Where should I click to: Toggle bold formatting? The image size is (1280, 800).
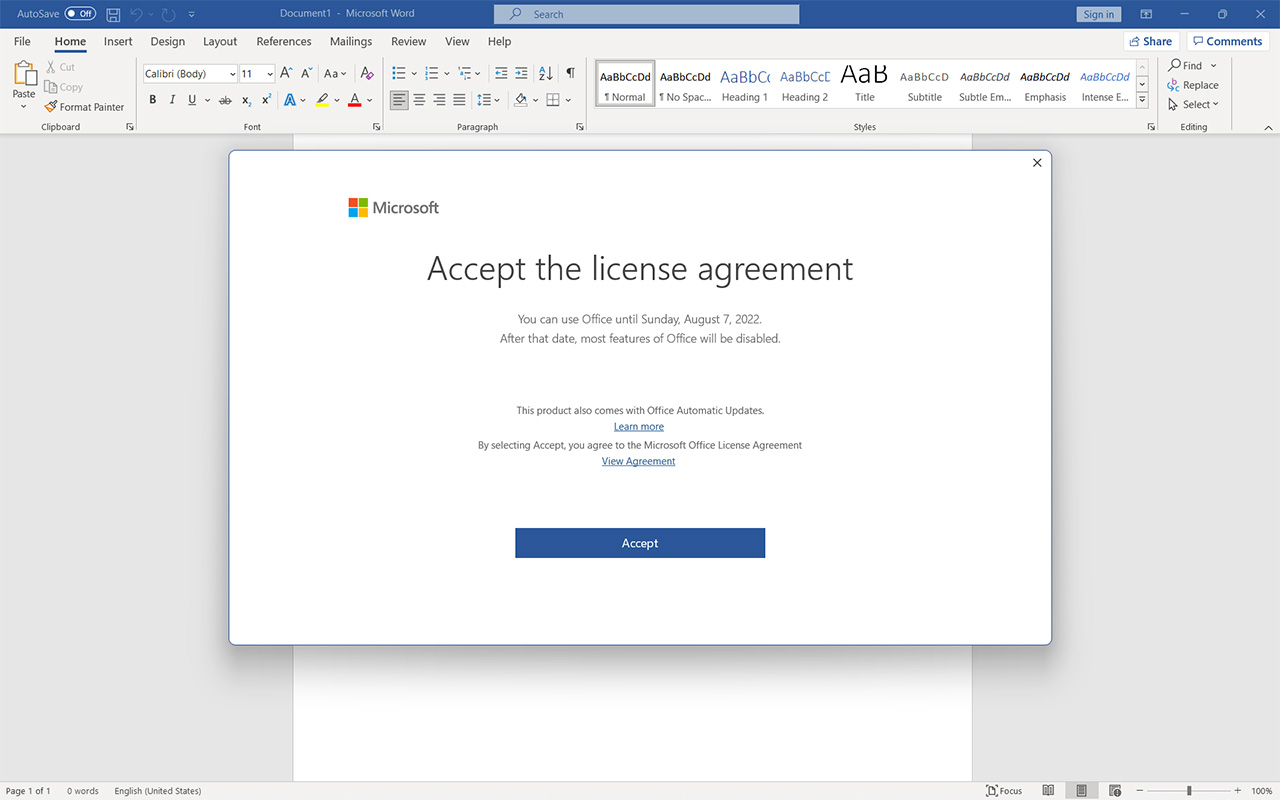153,100
